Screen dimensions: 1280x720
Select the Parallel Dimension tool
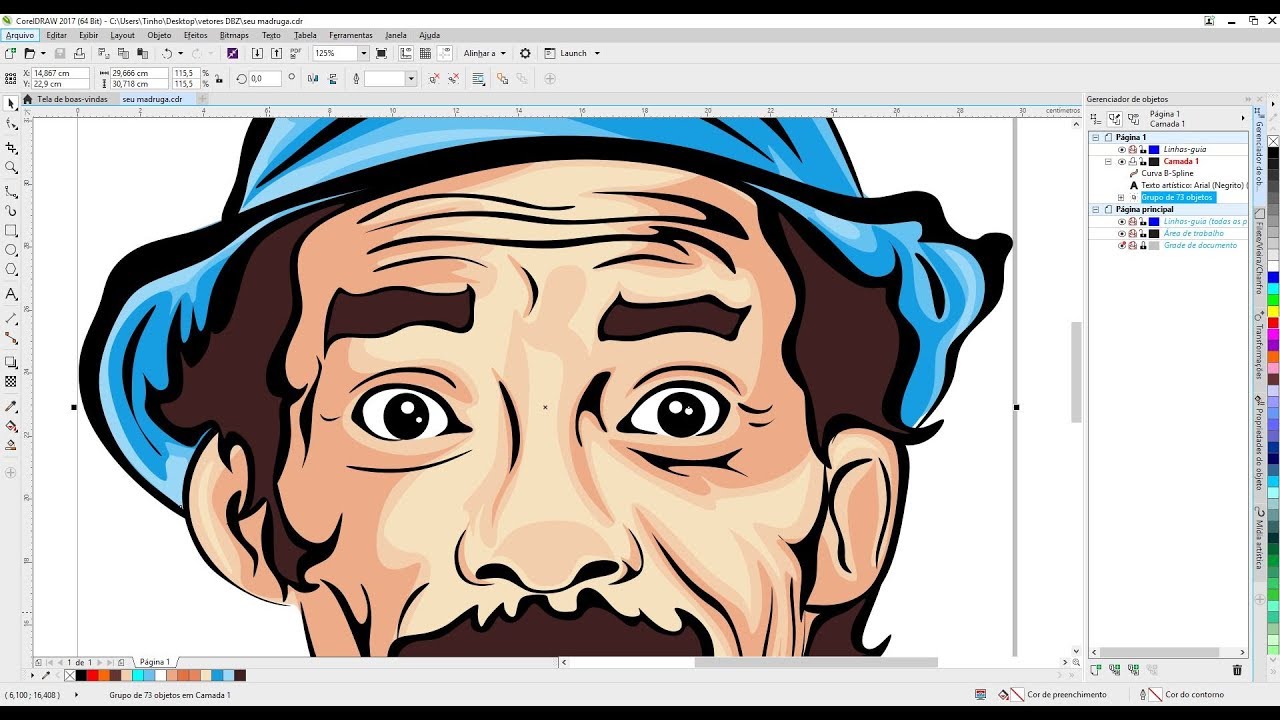pos(11,317)
